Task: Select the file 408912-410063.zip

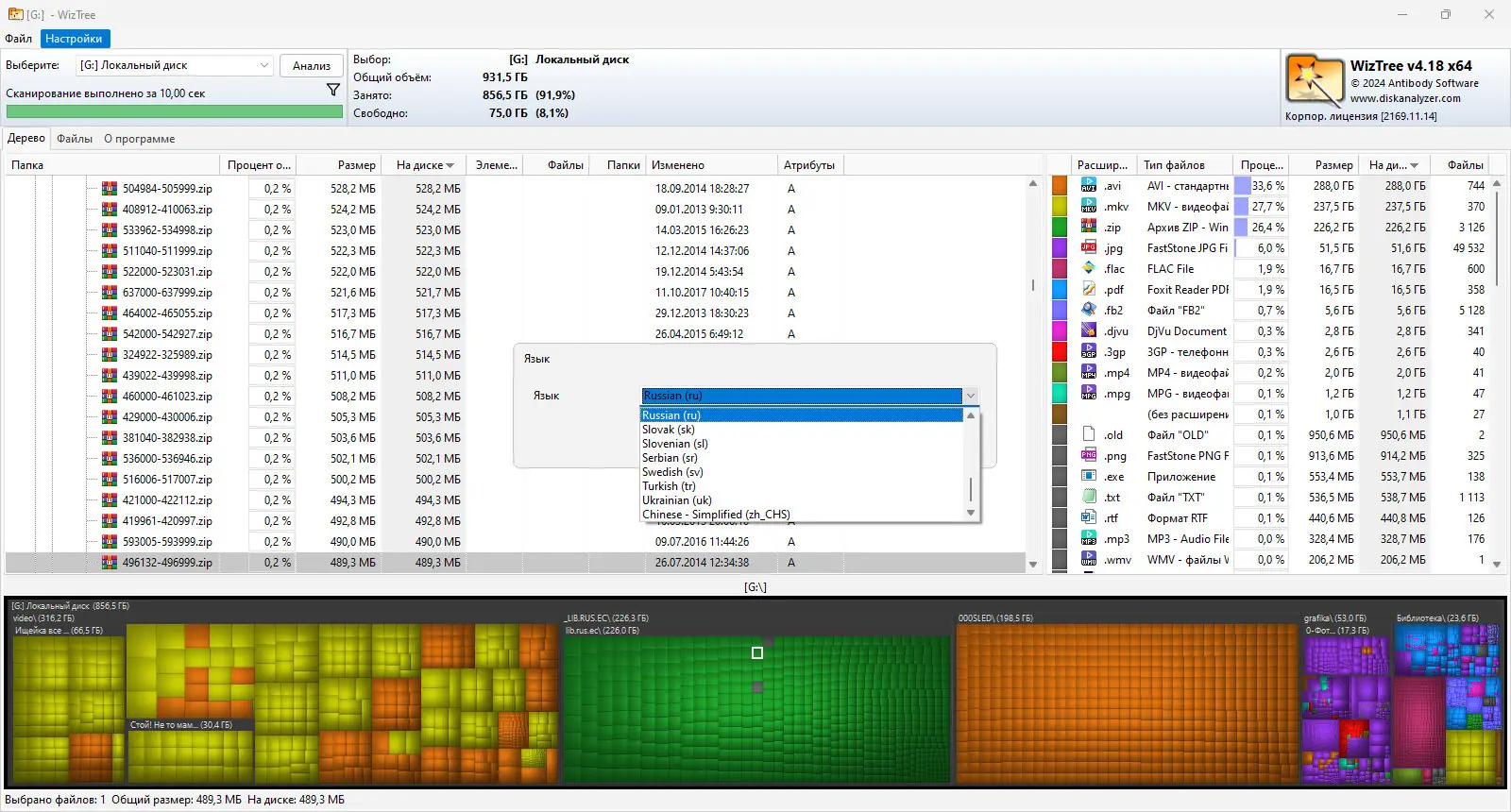Action: [x=167, y=210]
